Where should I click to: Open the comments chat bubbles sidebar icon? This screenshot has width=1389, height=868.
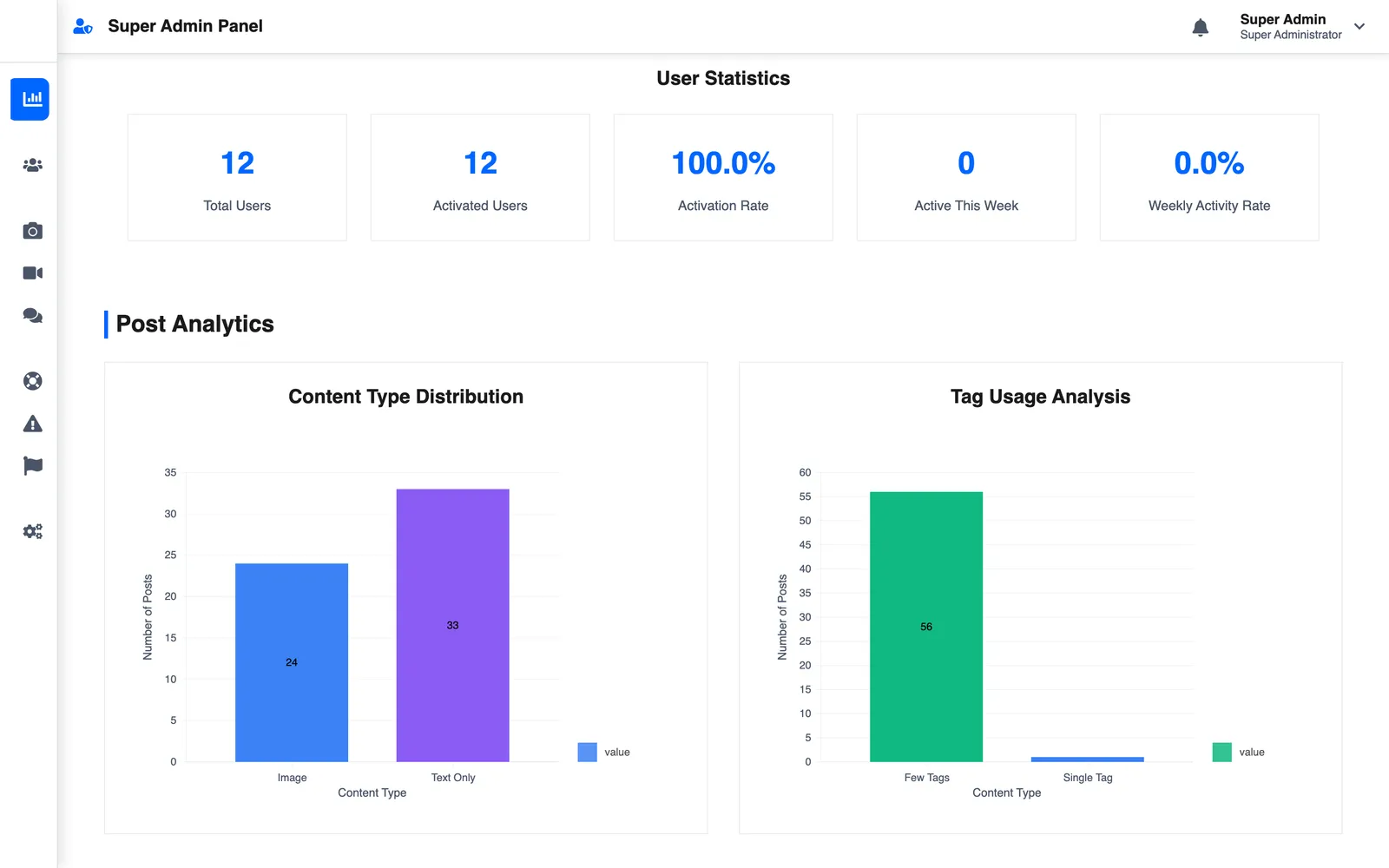point(32,315)
